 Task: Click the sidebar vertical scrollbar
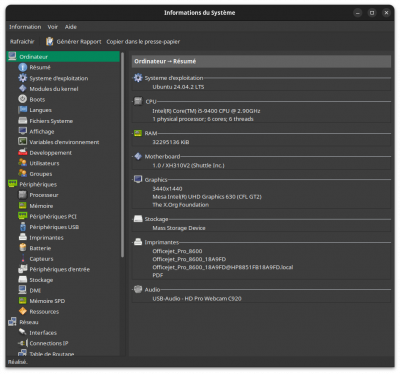click(x=122, y=155)
